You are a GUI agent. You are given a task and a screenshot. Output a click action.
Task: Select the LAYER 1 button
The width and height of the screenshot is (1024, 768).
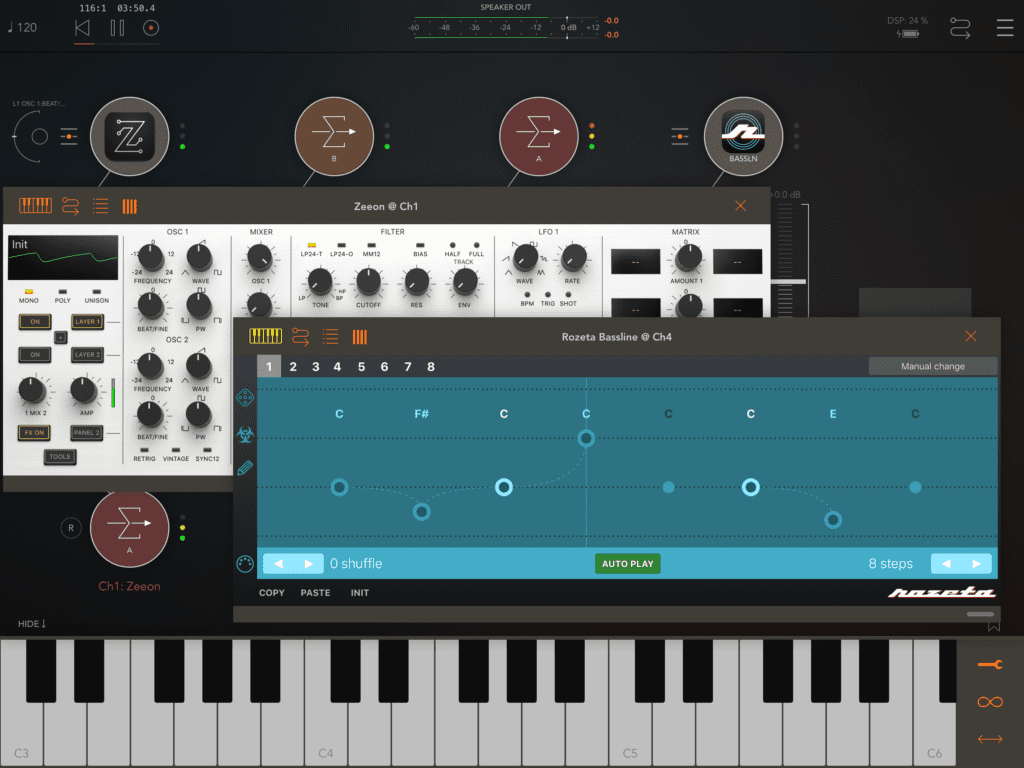87,322
